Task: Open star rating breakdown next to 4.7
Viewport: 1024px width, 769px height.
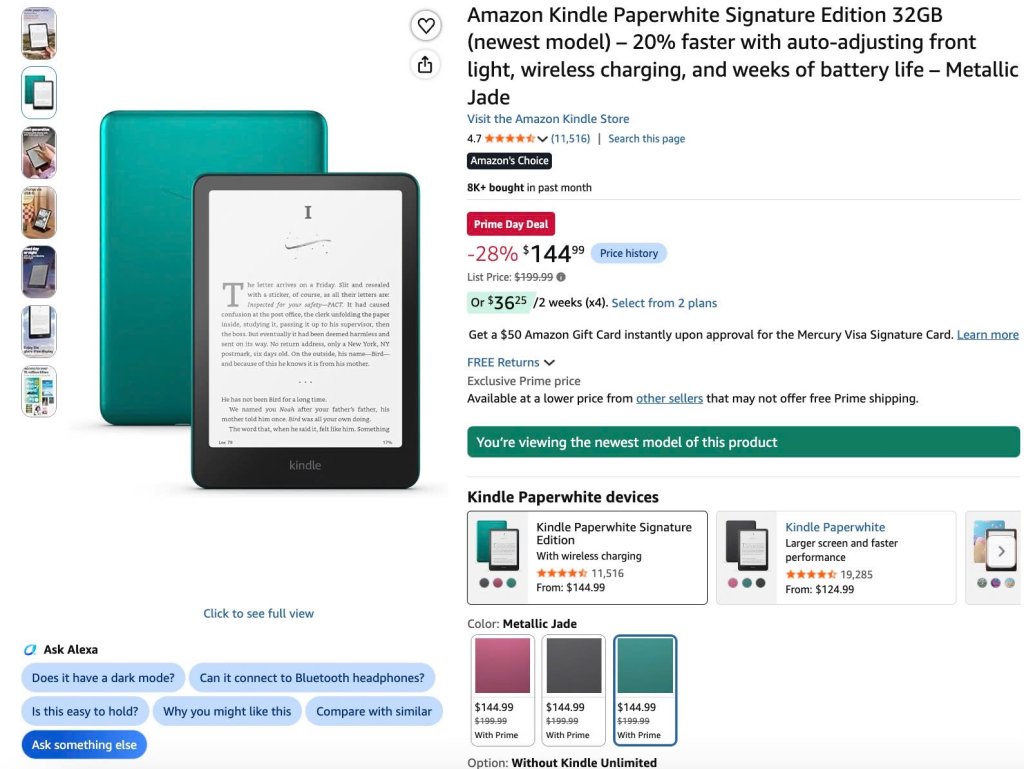Action: (x=542, y=138)
